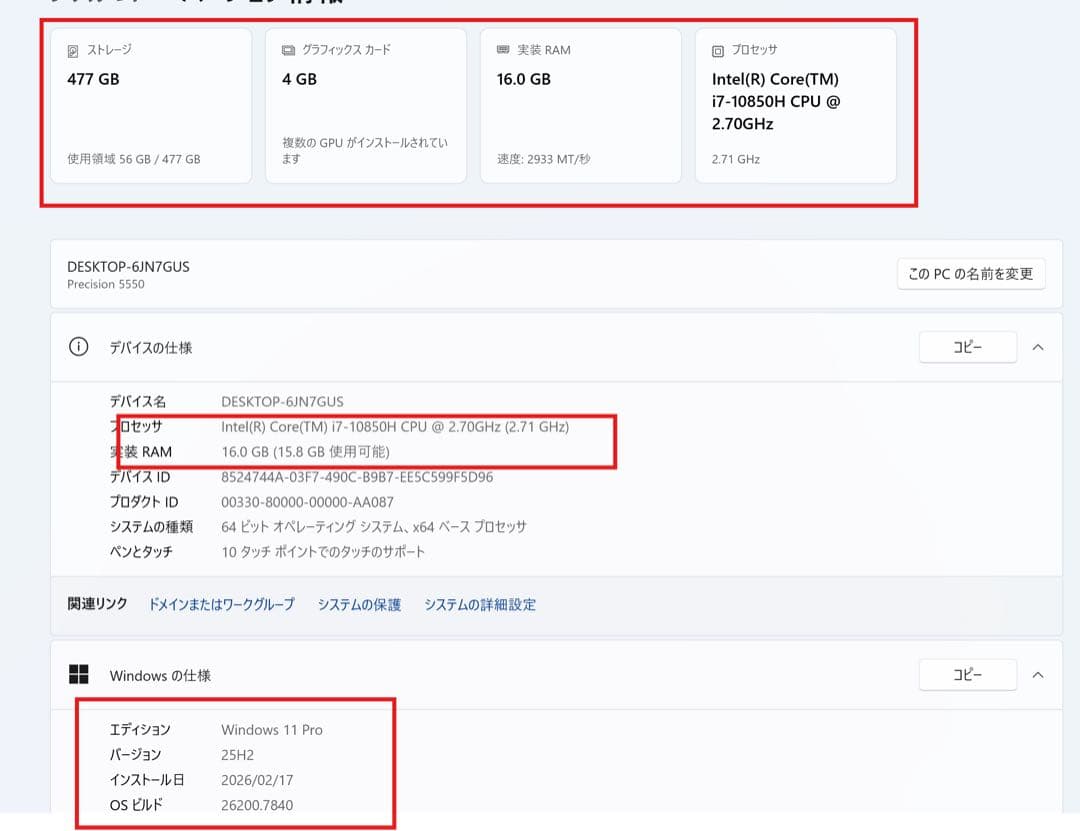Open ドメインまたはワークグループ link

click(220, 605)
